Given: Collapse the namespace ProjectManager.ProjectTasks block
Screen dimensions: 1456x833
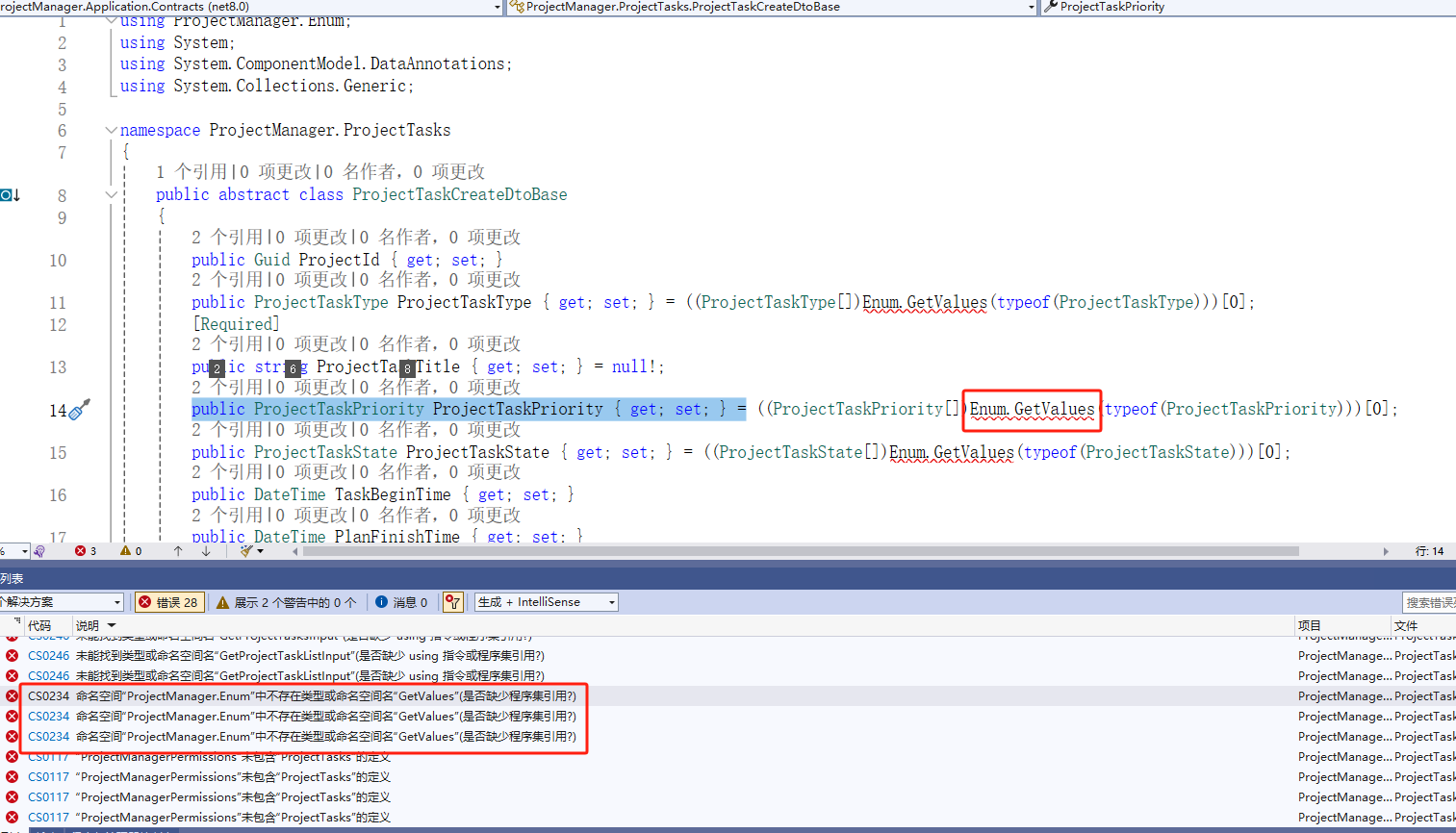Looking at the screenshot, I should (112, 130).
